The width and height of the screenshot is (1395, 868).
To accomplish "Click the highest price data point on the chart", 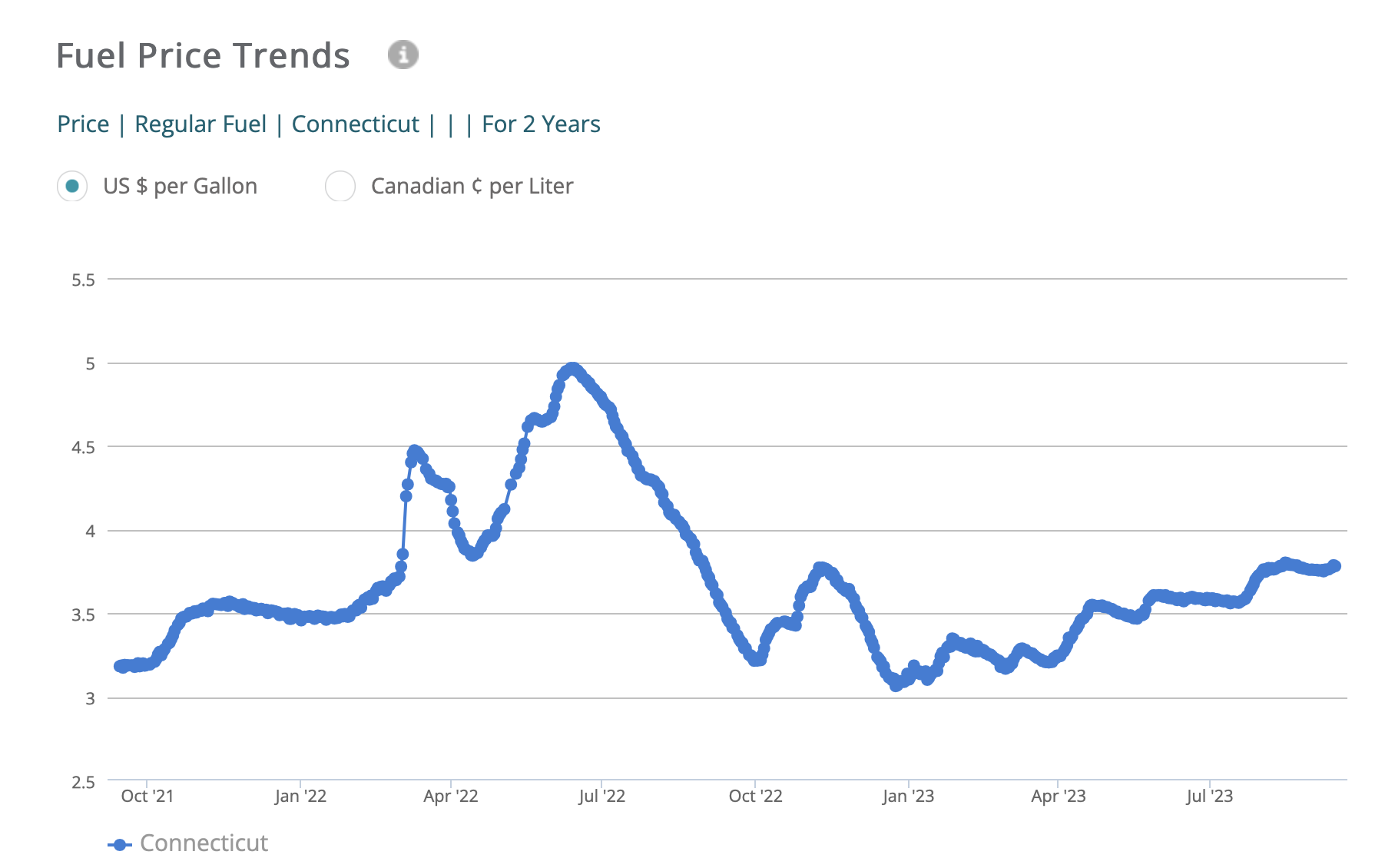I will (x=572, y=369).
